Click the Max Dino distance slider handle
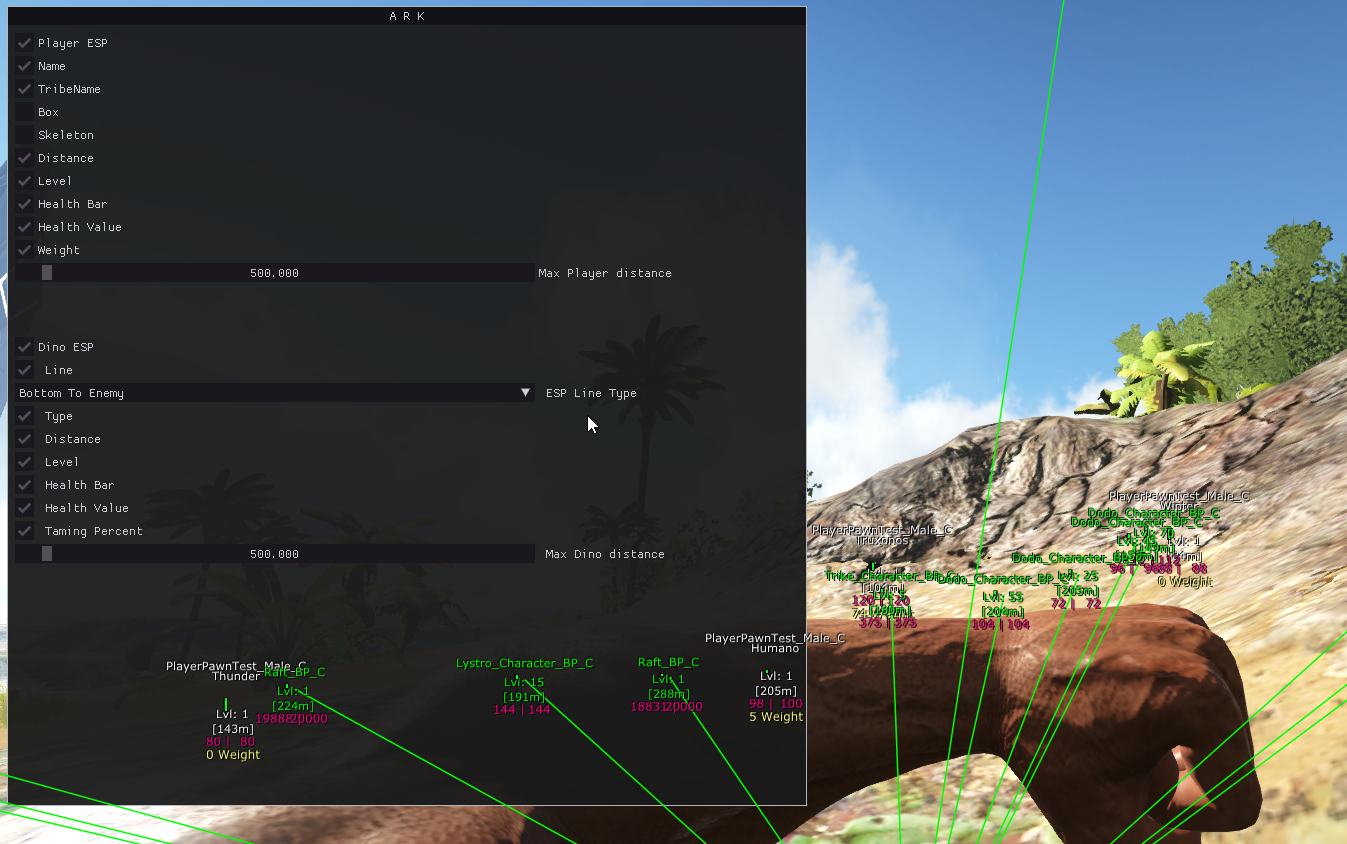 tap(47, 554)
